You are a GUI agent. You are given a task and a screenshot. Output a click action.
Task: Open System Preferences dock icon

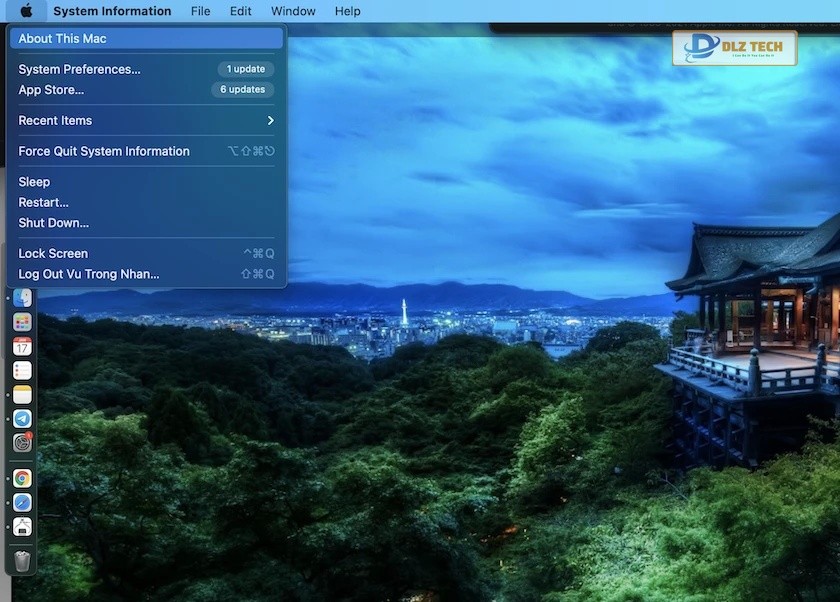22,442
